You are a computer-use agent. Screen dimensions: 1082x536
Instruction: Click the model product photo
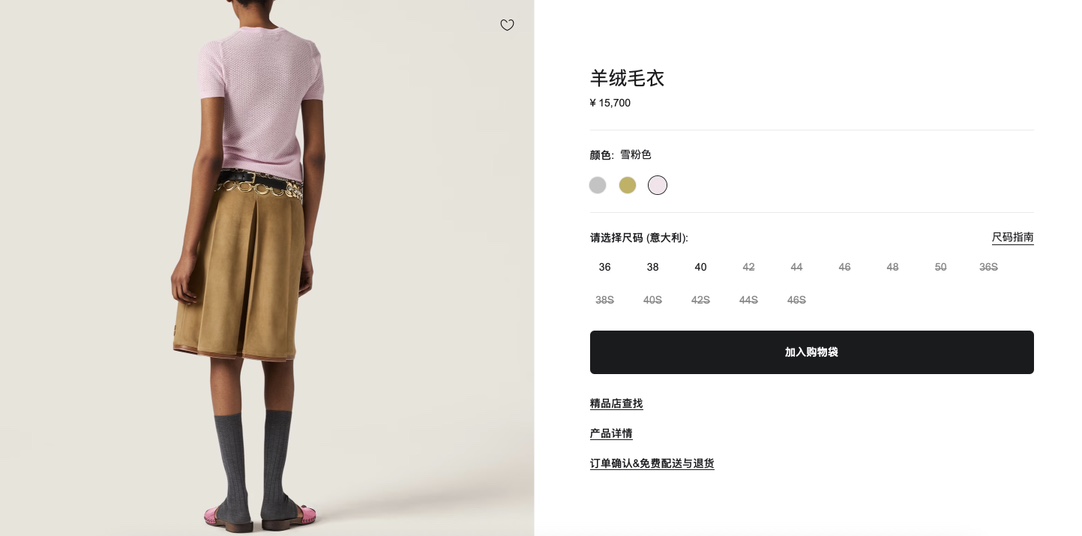point(267,268)
